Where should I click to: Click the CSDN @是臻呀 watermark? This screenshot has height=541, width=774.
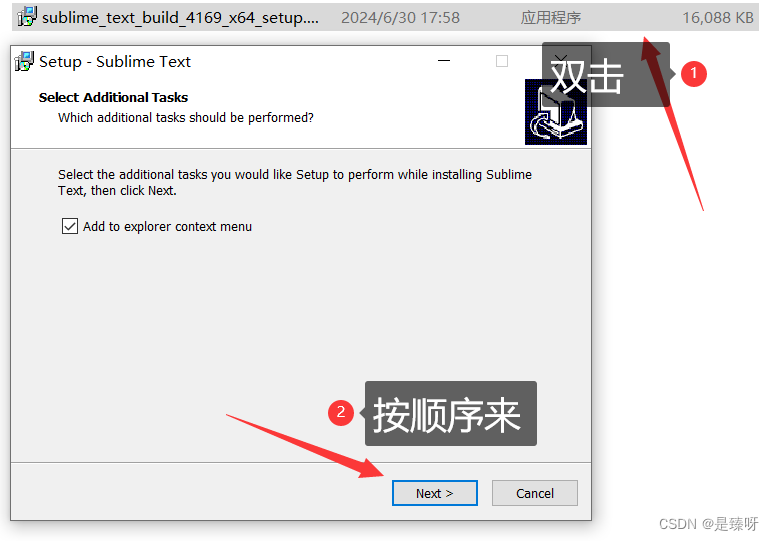point(708,524)
